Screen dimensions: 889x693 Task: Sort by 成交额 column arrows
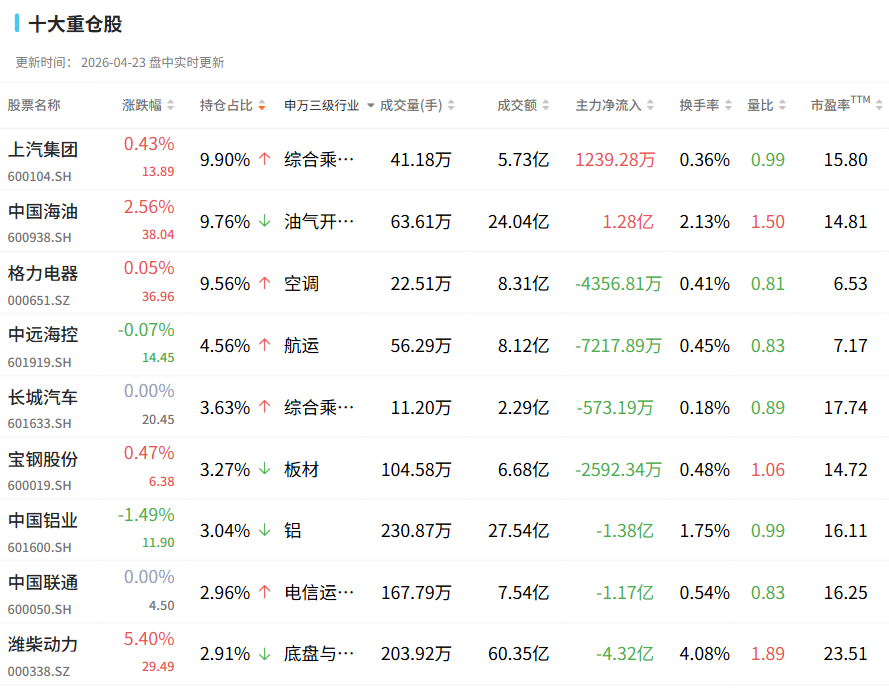point(546,105)
